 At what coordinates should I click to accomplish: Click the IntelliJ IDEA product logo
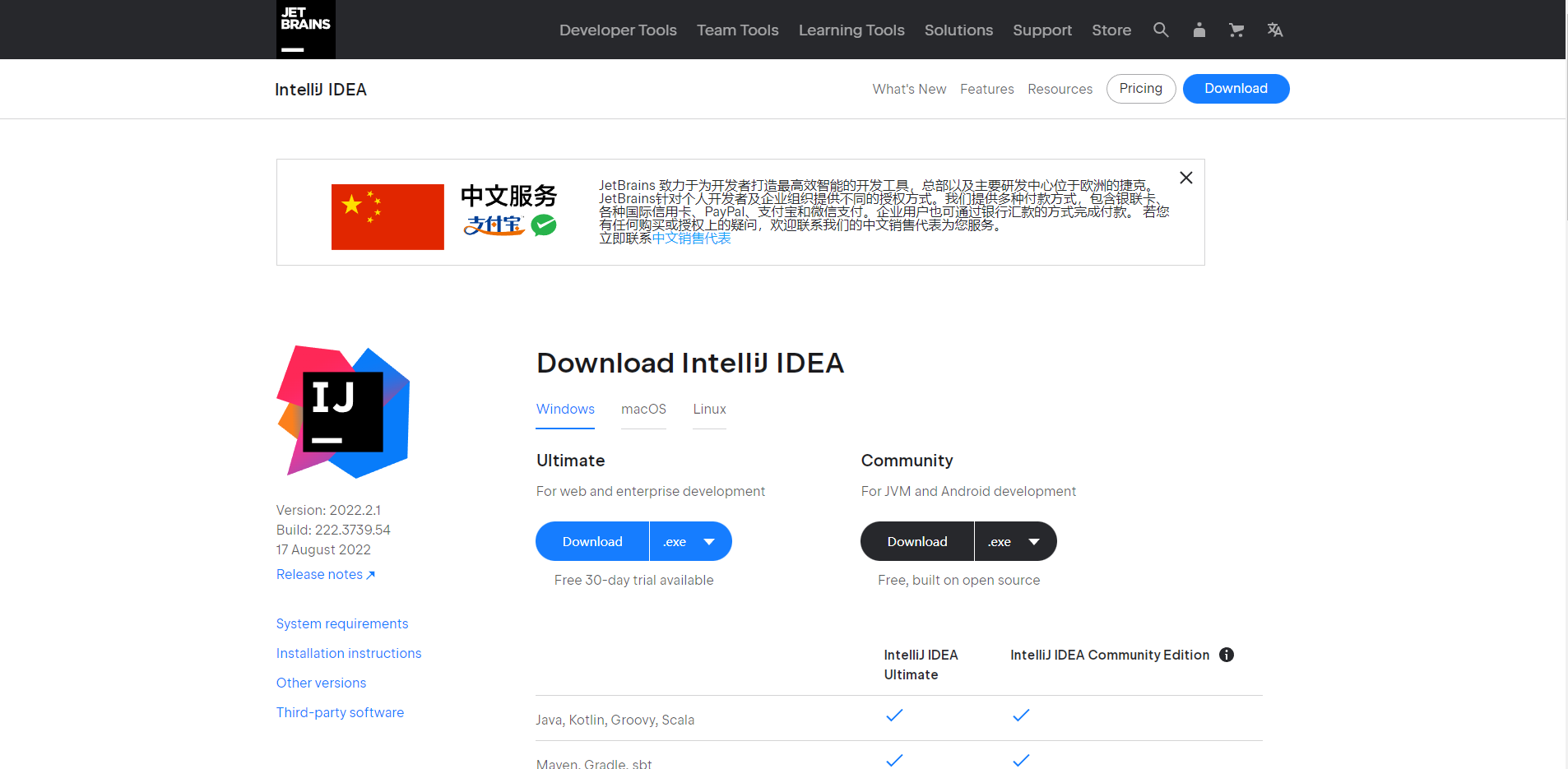(x=344, y=411)
